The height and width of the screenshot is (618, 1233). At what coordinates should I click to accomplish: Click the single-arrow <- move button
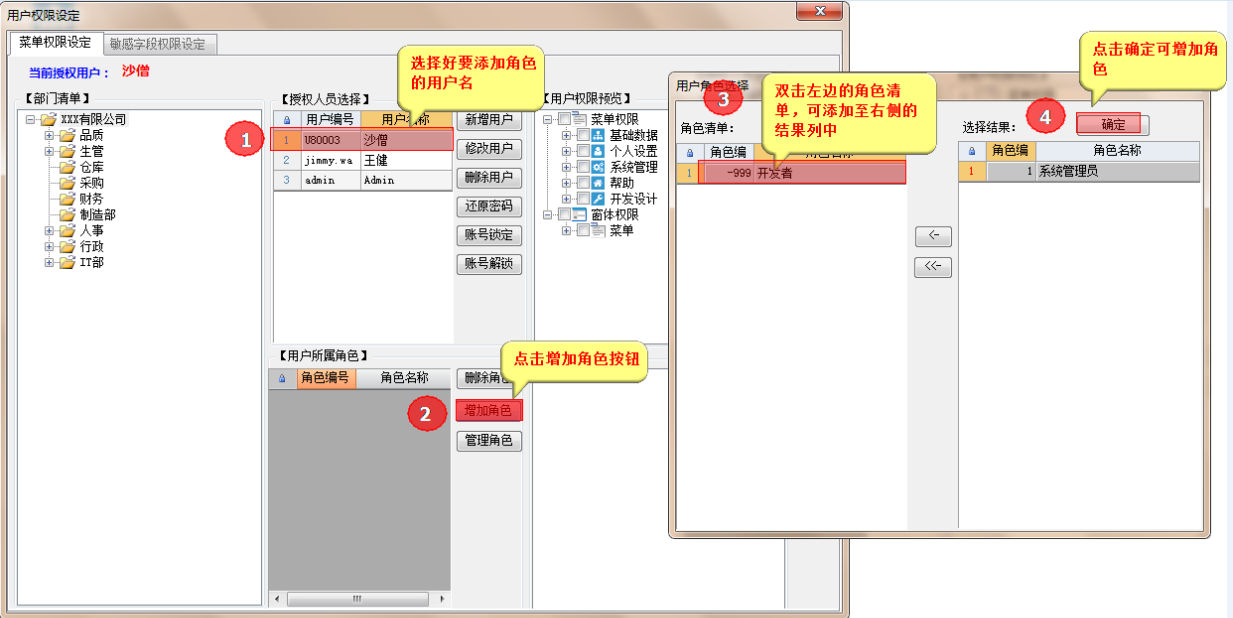[934, 237]
